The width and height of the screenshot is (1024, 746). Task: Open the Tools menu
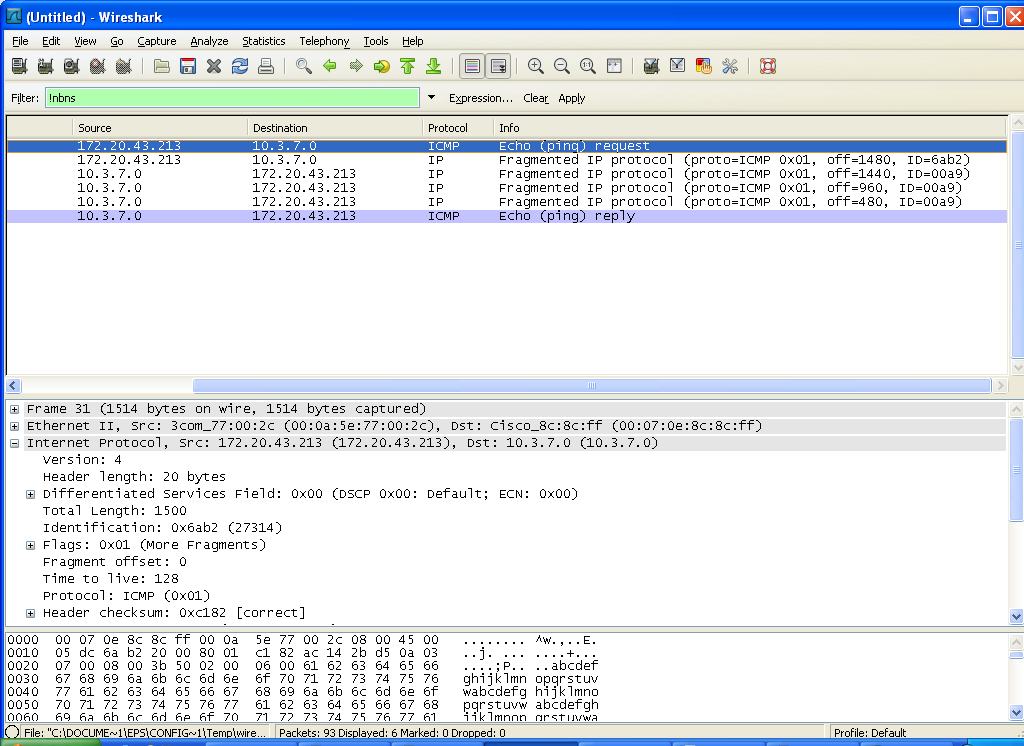pyautogui.click(x=376, y=41)
